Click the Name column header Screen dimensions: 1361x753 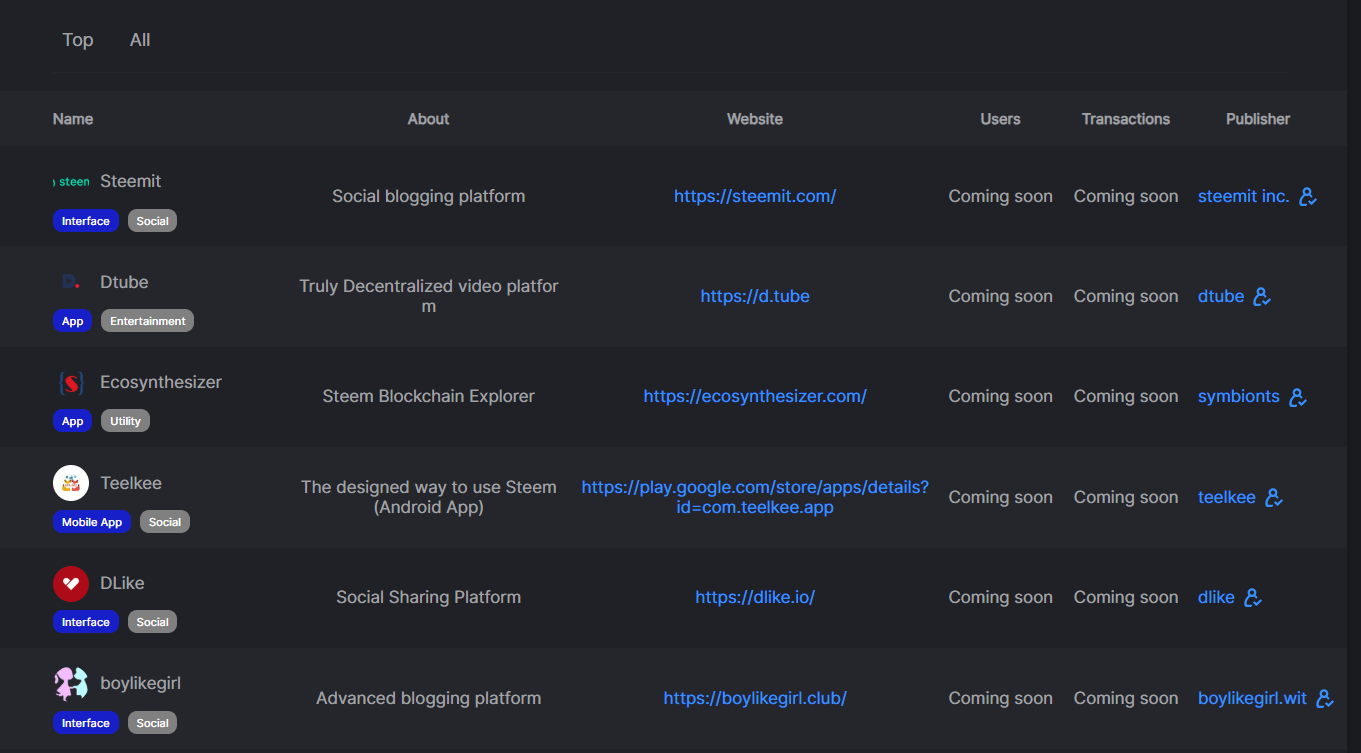pos(73,119)
